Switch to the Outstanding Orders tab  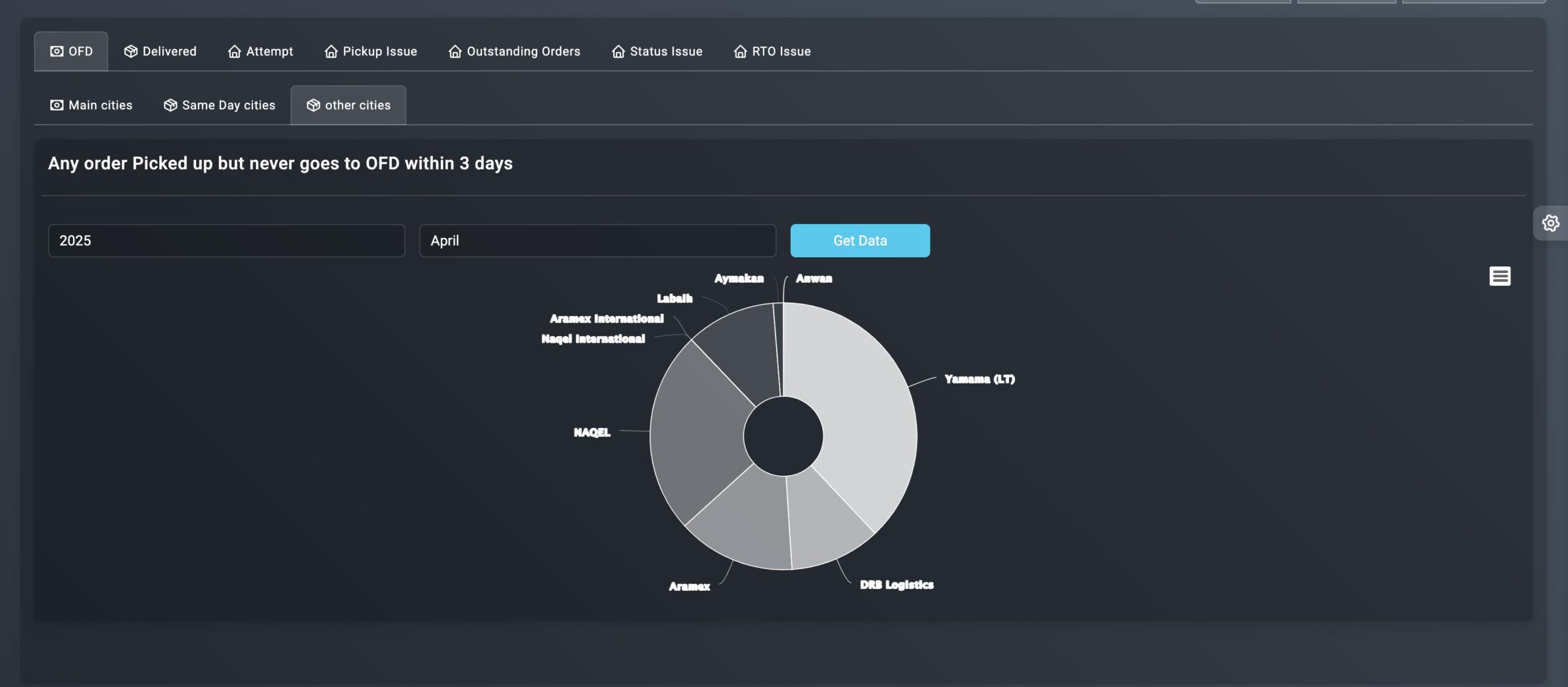tap(523, 51)
